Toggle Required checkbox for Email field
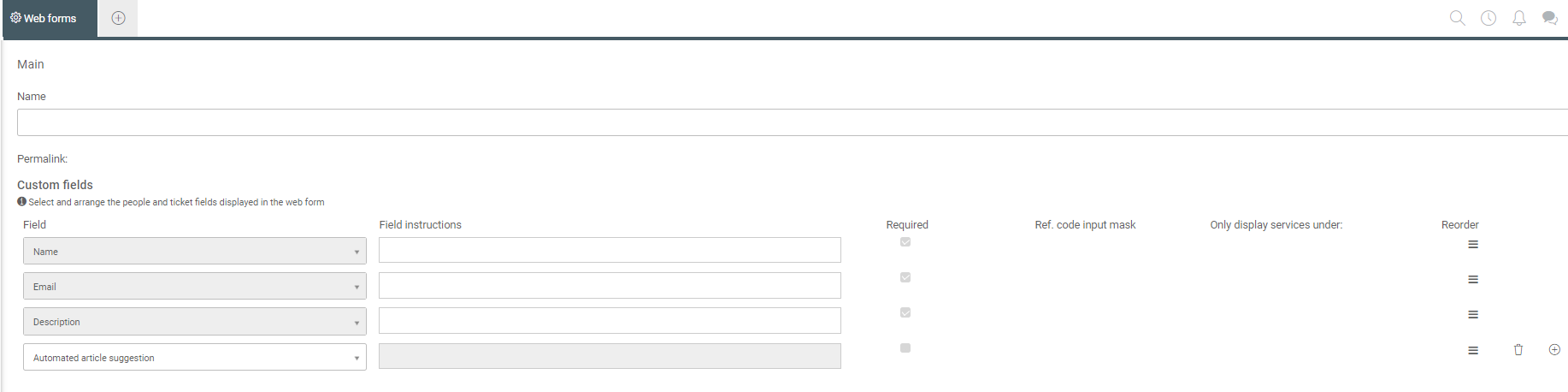 (905, 277)
